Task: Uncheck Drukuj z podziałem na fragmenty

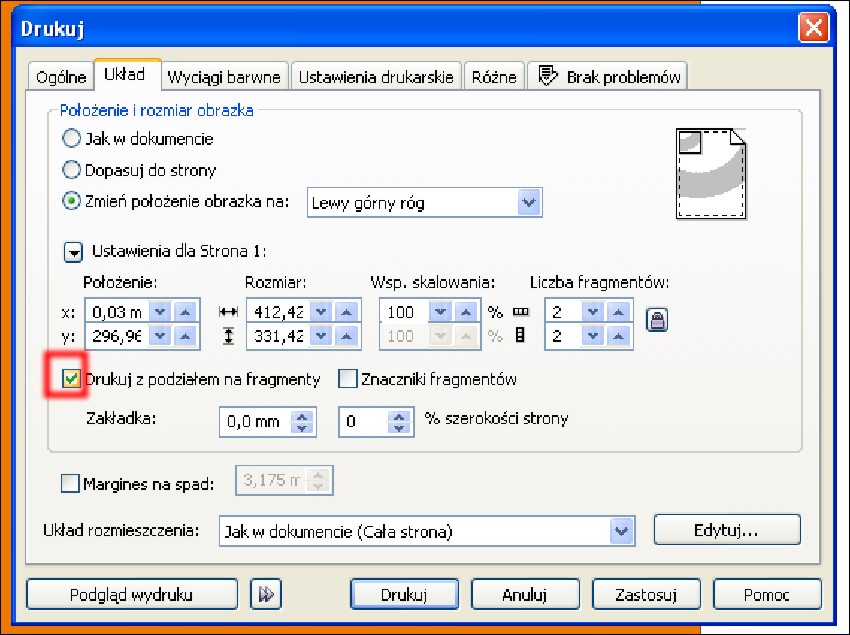Action: (71, 380)
